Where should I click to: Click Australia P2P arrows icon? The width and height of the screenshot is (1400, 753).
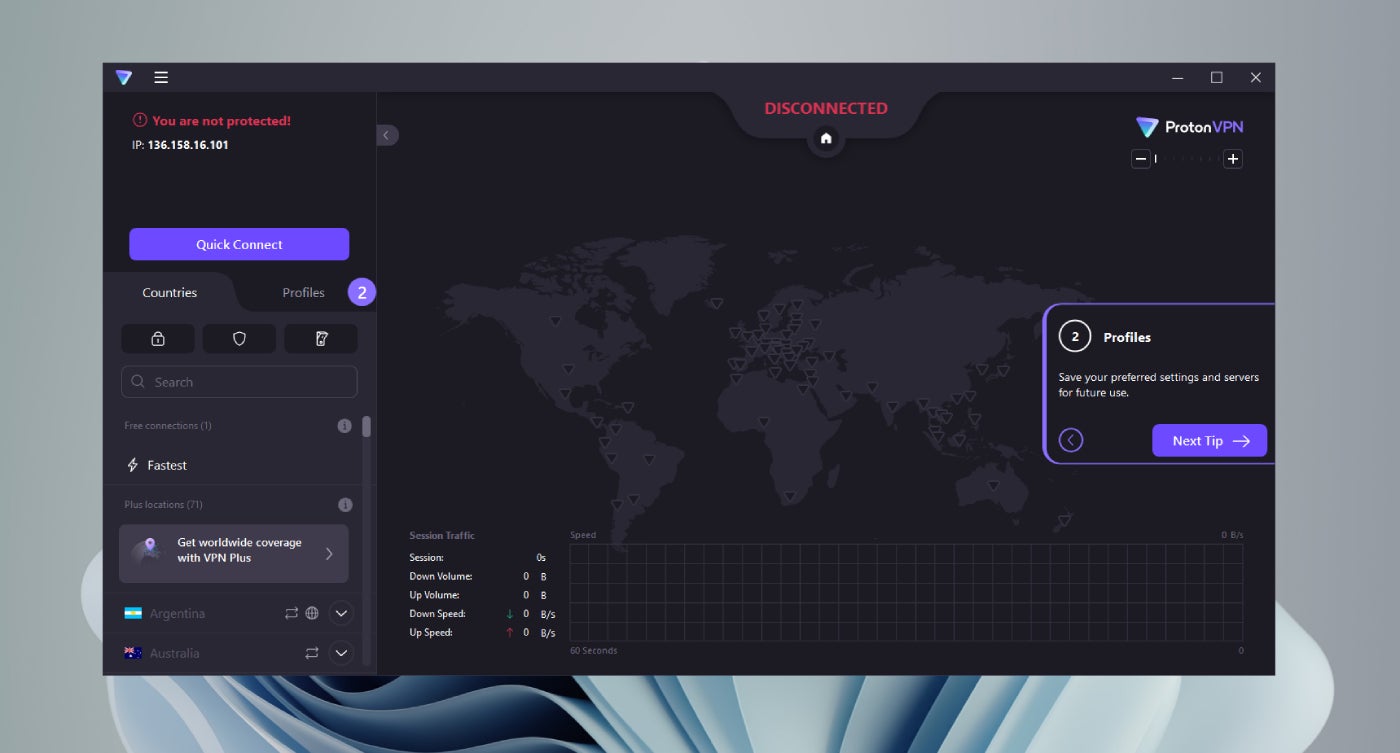312,653
